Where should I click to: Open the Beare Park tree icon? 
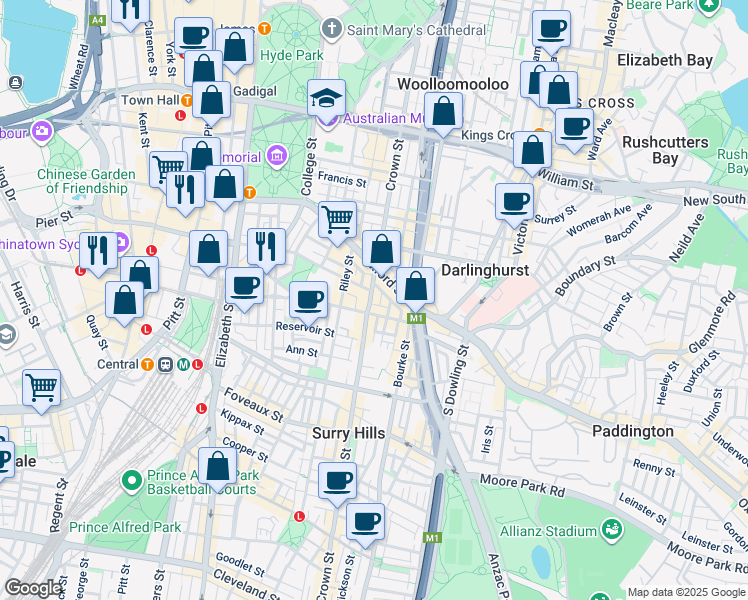(x=708, y=5)
